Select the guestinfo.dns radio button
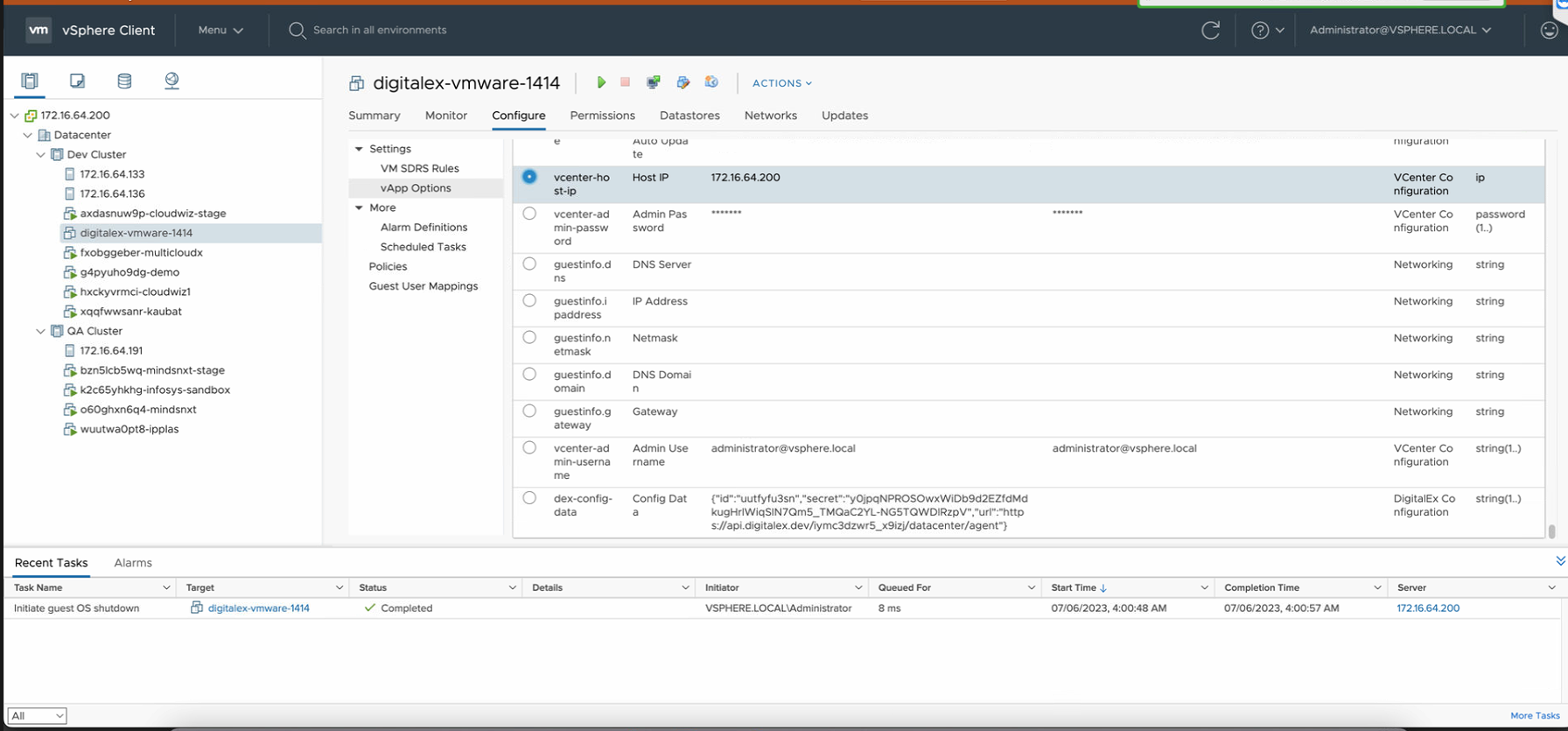This screenshot has width=1568, height=731. coord(529,264)
